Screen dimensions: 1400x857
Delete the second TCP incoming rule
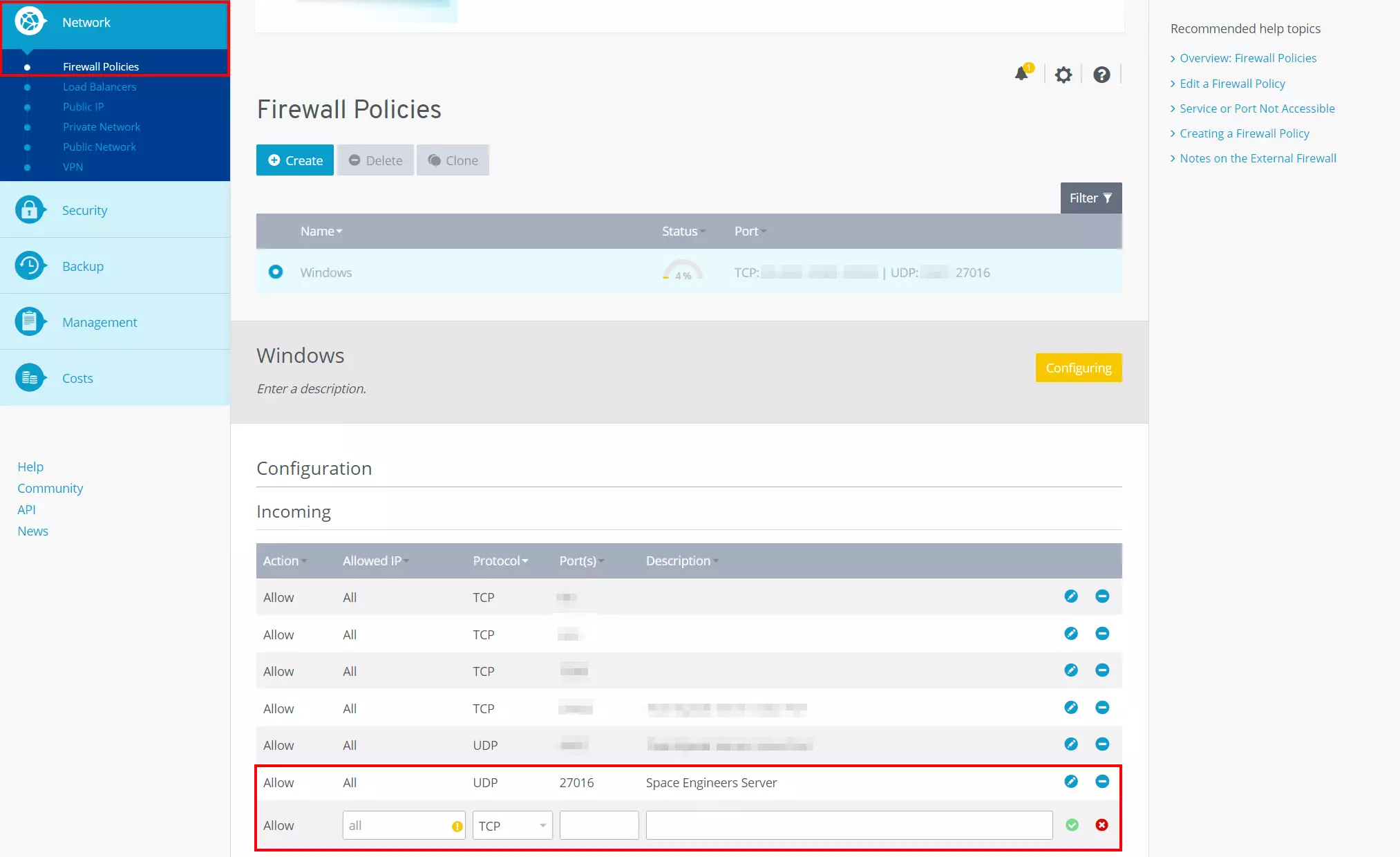1102,633
